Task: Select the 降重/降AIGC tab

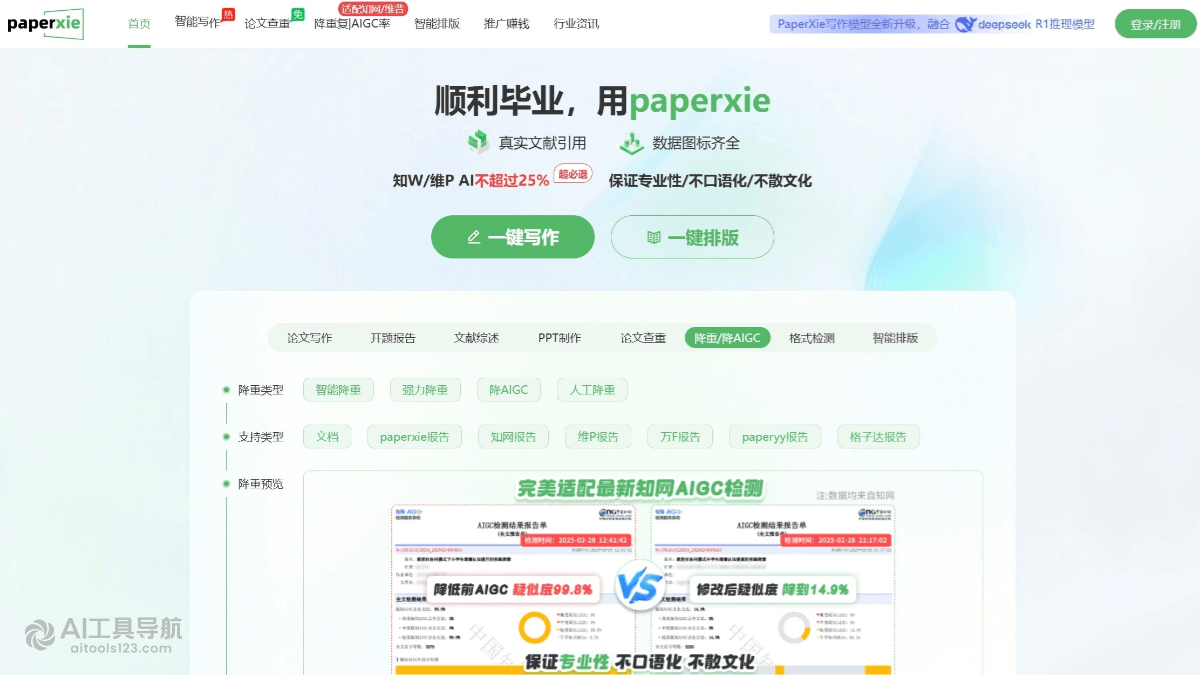Action: (727, 338)
